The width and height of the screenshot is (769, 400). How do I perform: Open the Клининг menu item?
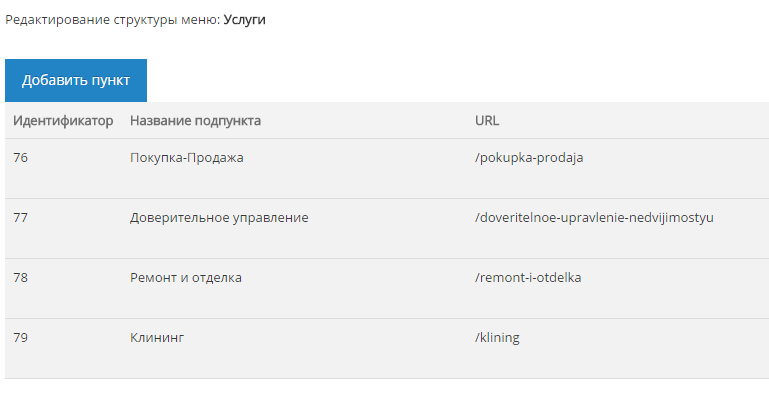pyautogui.click(x=157, y=337)
